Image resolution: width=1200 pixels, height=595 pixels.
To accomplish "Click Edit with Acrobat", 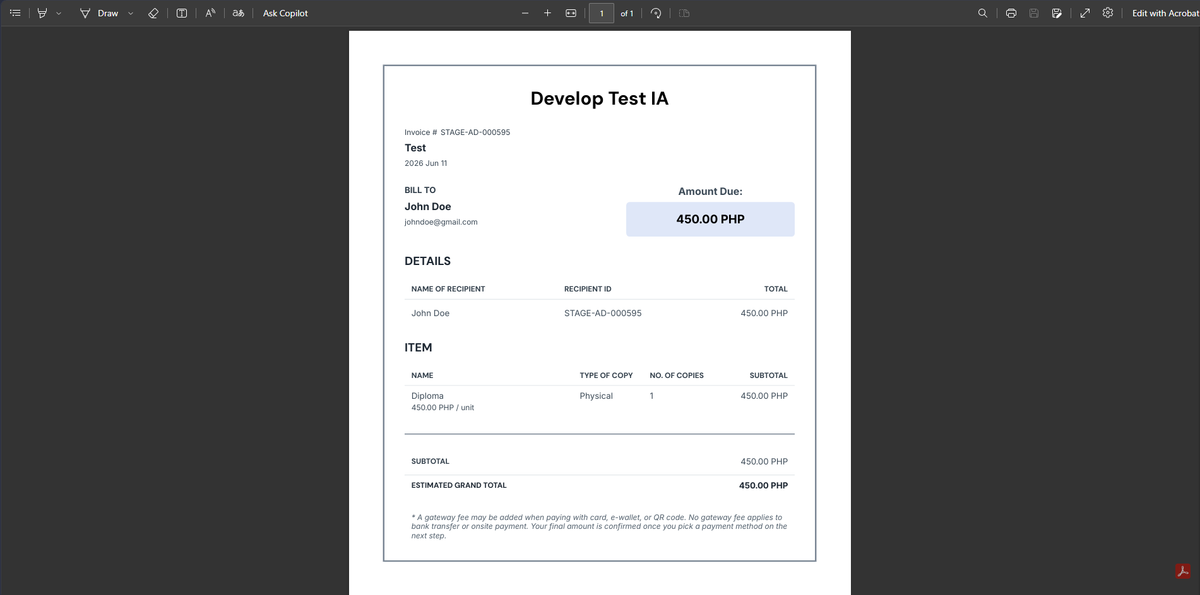I will coord(1163,13).
